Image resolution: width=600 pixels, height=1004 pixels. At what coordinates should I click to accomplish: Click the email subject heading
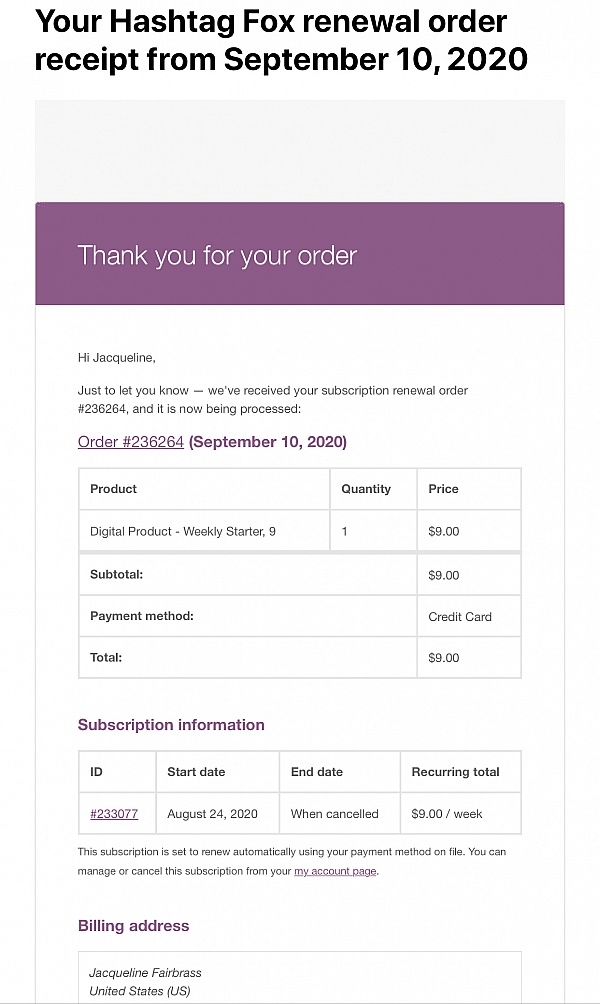281,41
